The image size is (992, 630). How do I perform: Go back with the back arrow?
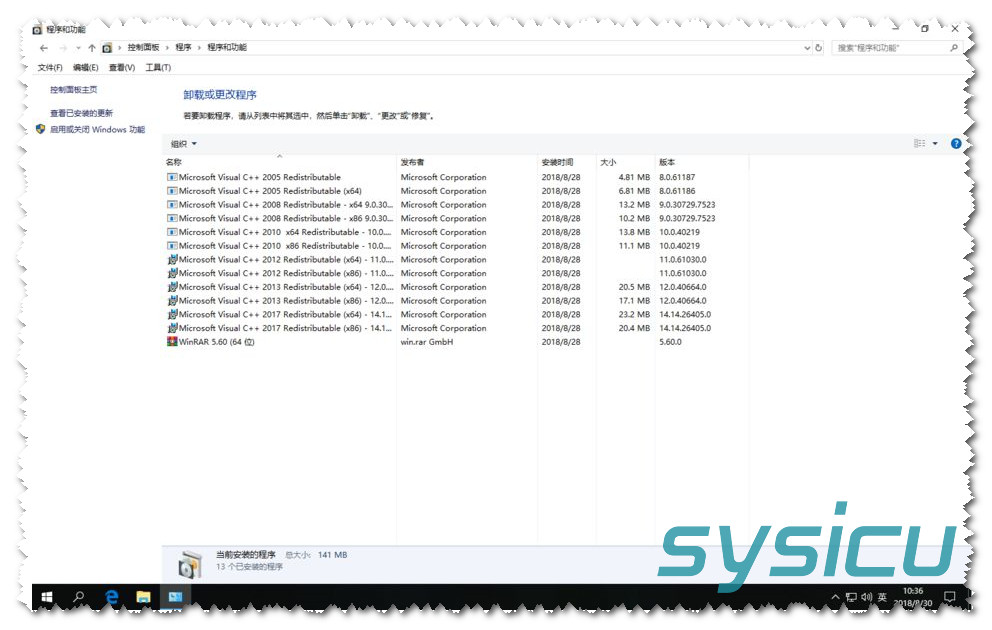pyautogui.click(x=44, y=48)
